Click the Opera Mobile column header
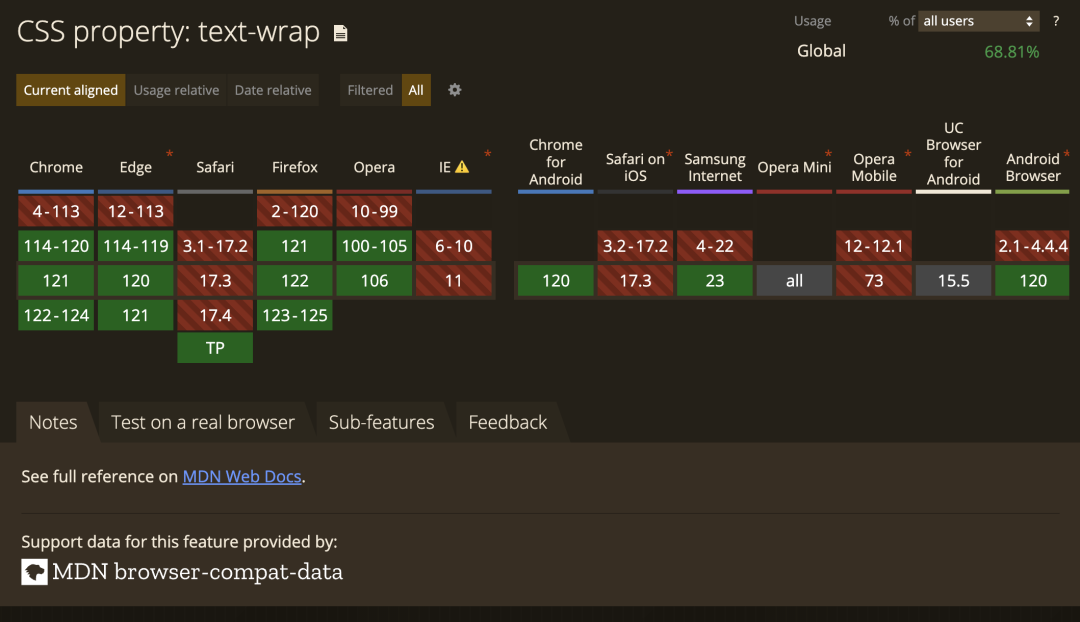The width and height of the screenshot is (1080, 622). point(874,167)
